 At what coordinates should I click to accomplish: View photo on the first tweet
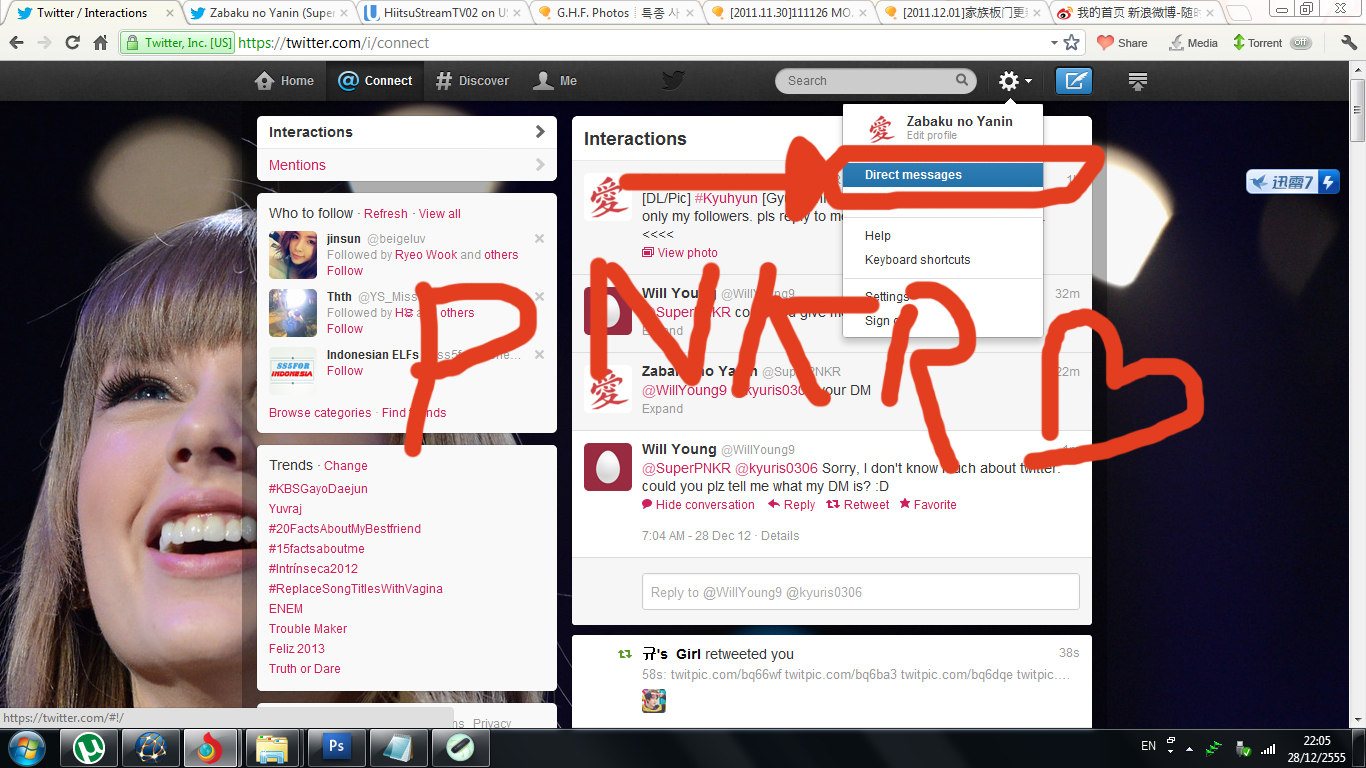point(680,253)
